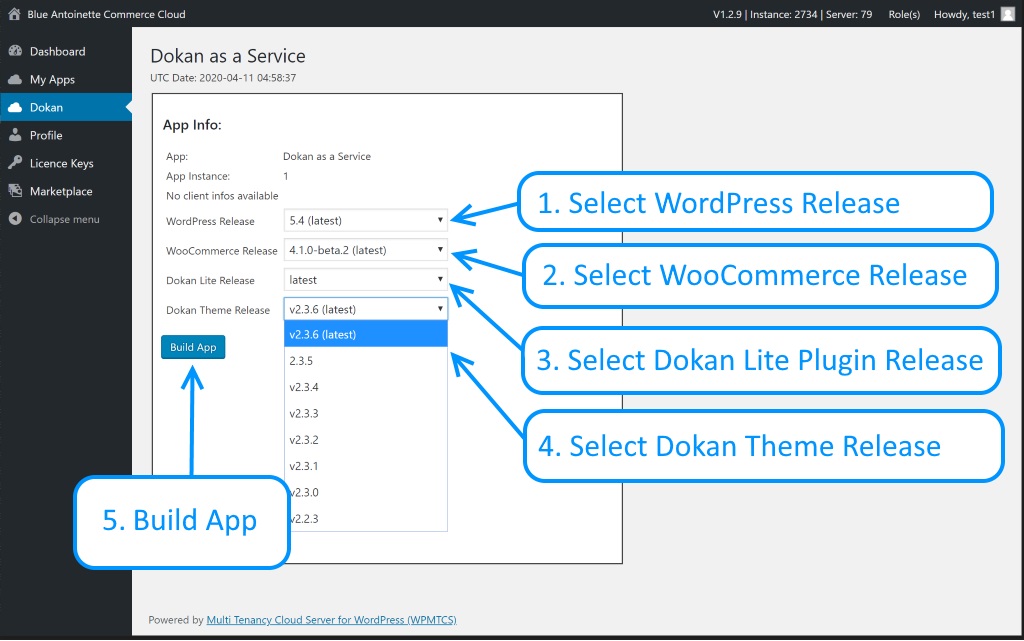Click the App Instance value 1
The height and width of the screenshot is (641, 1024).
click(x=285, y=176)
